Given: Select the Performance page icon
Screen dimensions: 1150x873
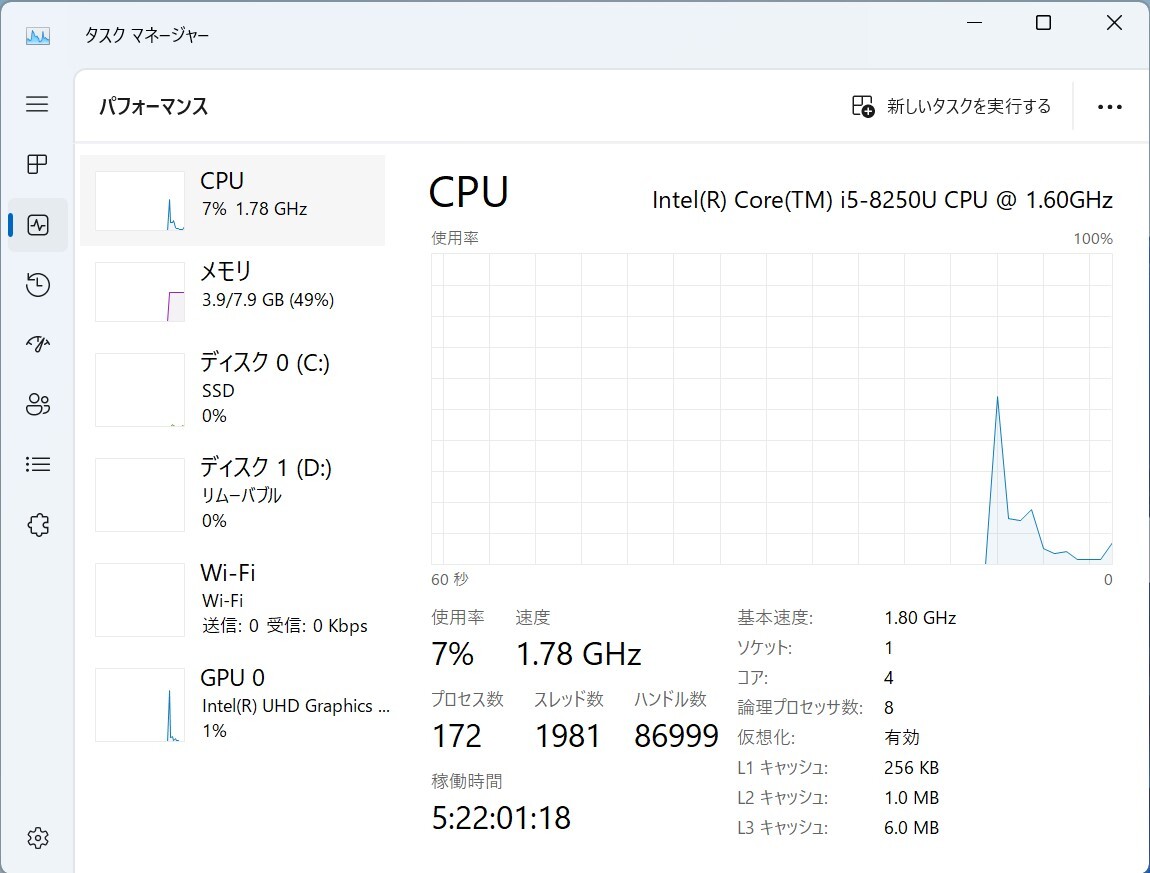Looking at the screenshot, I should pyautogui.click(x=38, y=225).
